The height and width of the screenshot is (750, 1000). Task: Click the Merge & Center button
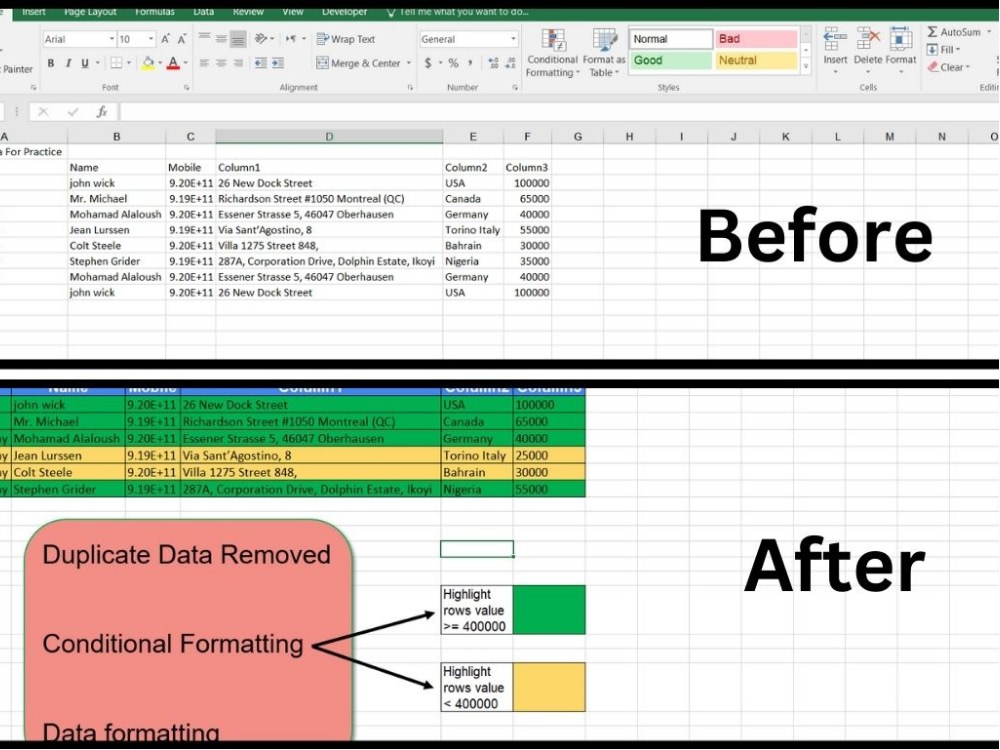click(x=358, y=63)
